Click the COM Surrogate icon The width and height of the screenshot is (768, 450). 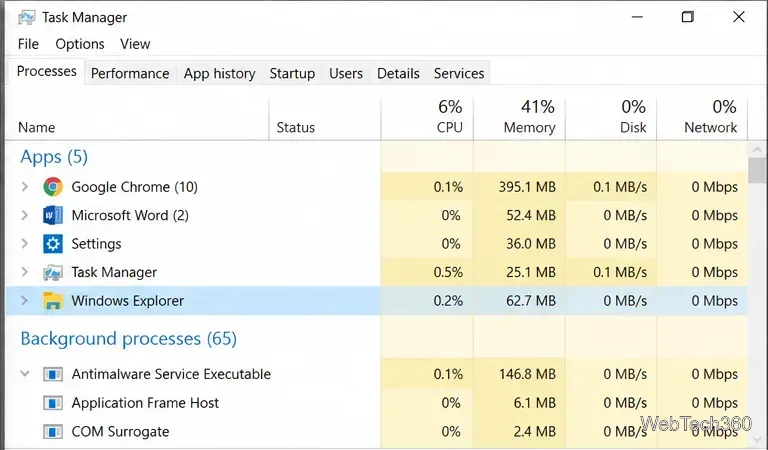53,432
